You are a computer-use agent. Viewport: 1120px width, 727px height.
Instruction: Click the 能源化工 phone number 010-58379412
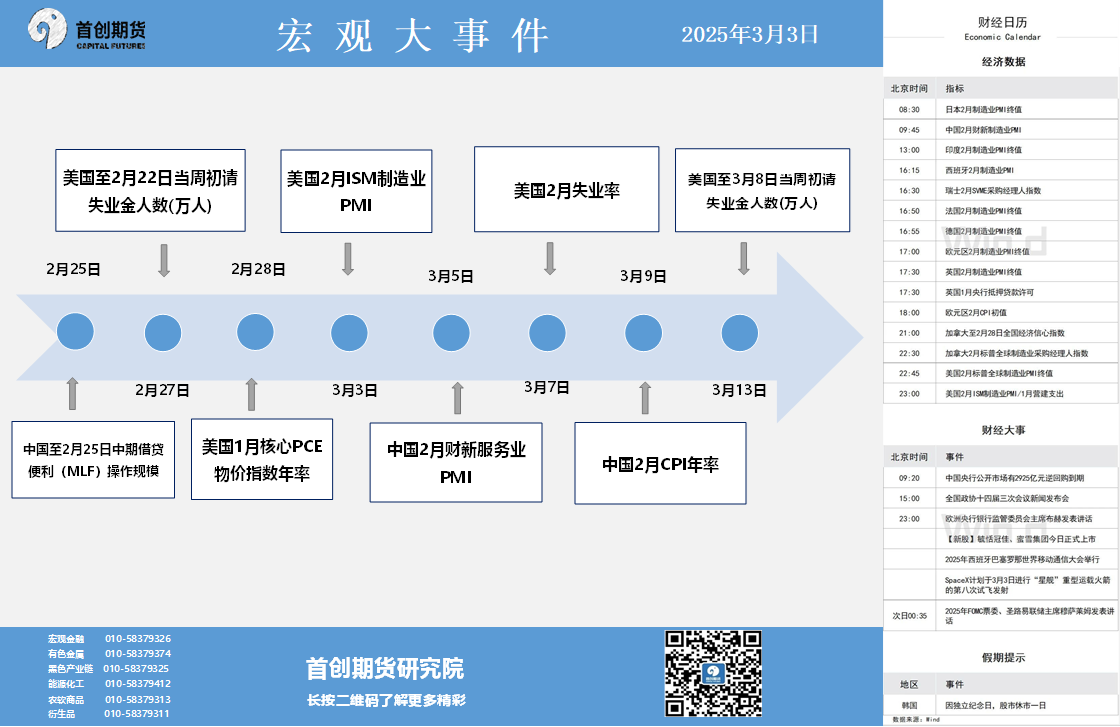137,684
